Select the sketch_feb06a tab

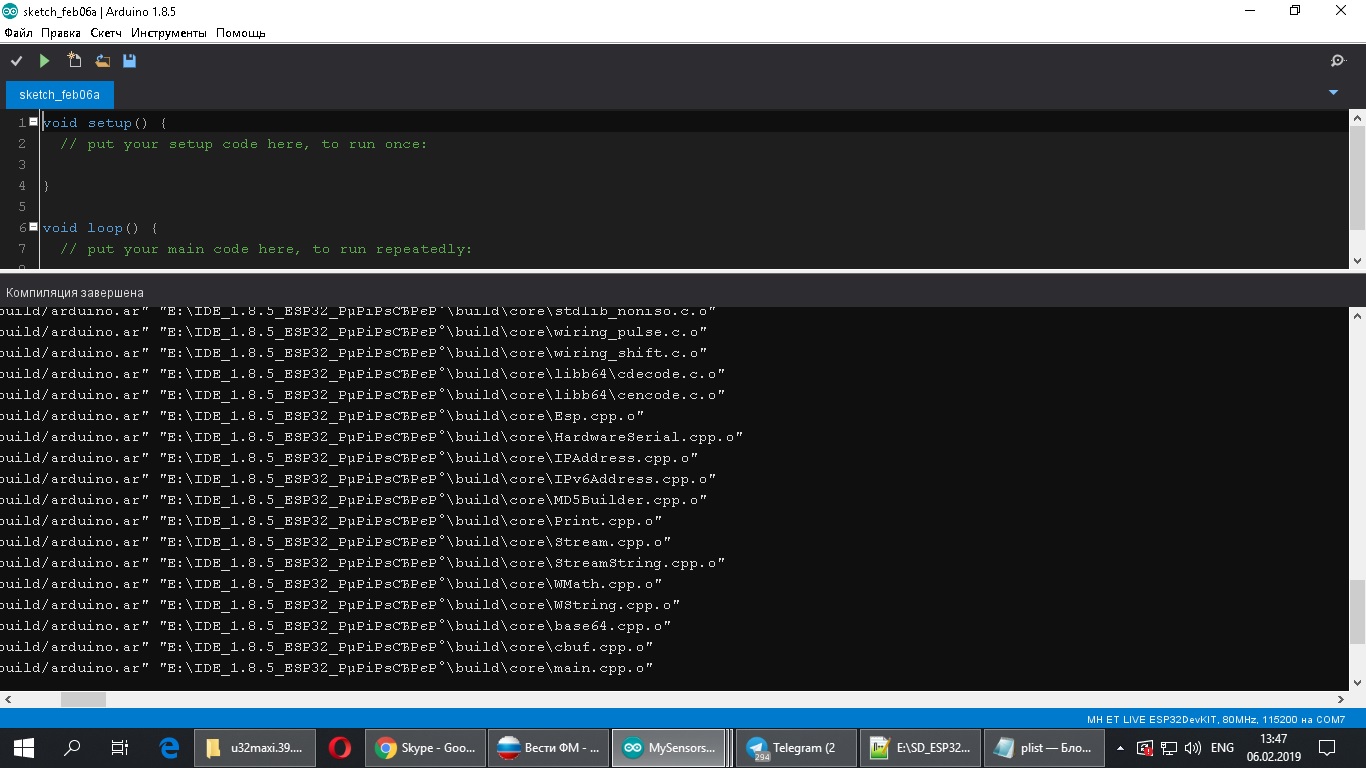pos(60,95)
